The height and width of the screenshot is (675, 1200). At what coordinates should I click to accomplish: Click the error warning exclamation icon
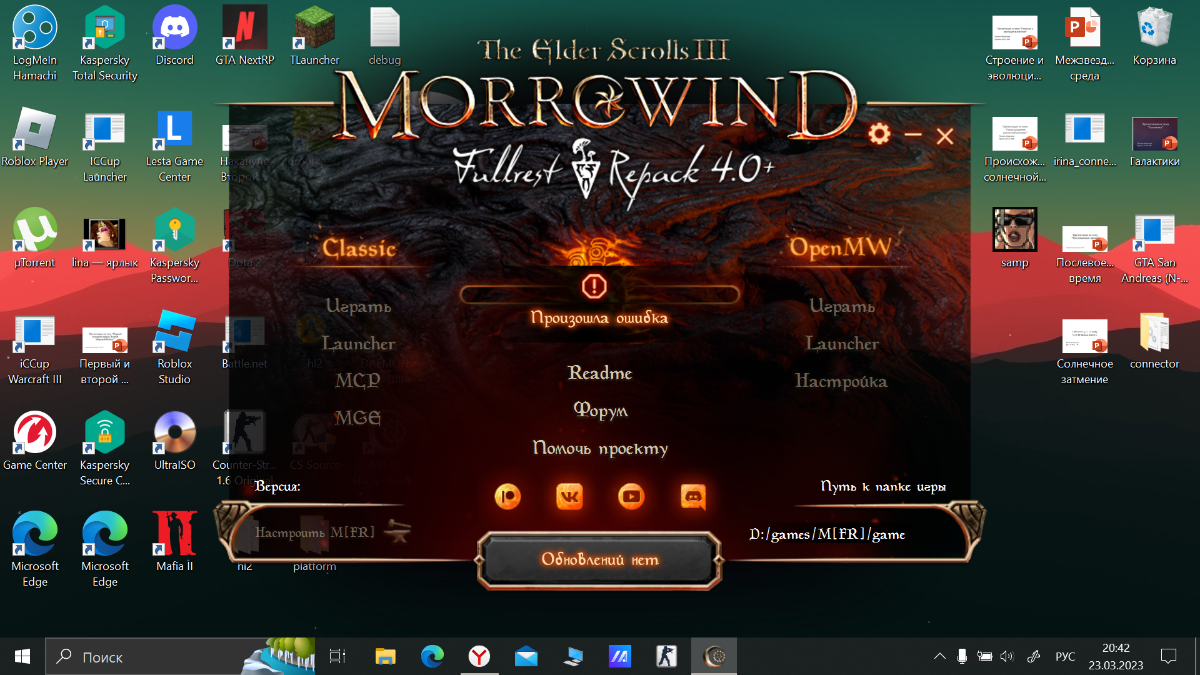tap(594, 286)
